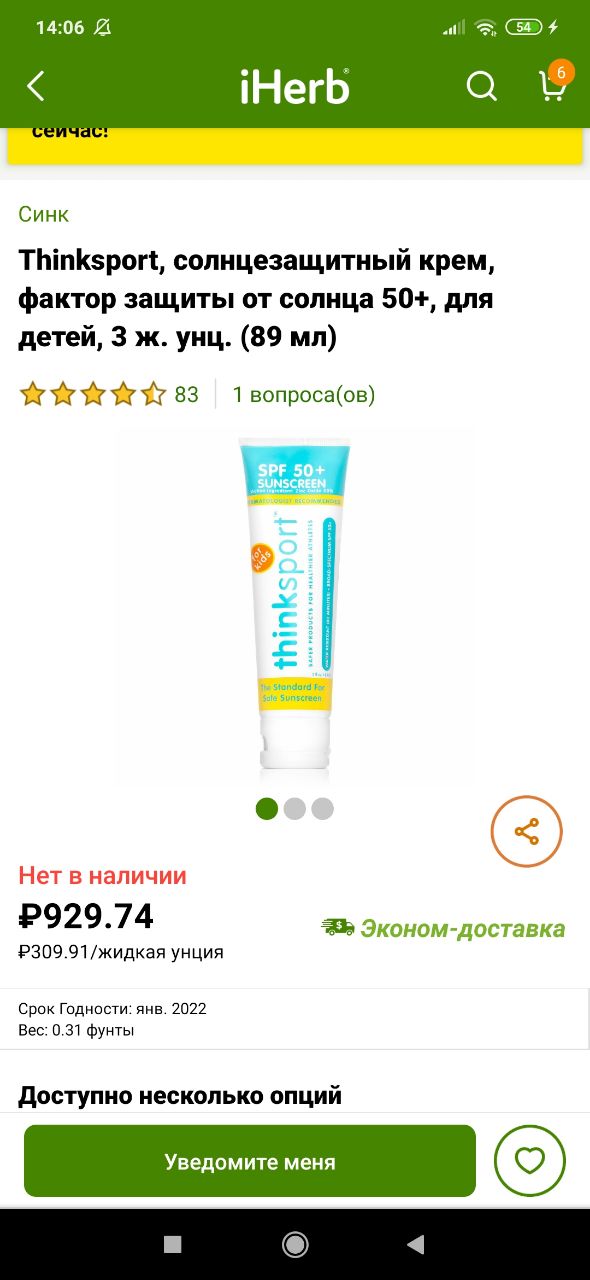The height and width of the screenshot is (1280, 590).
Task: Tap the iHerb logo
Action: tap(295, 87)
